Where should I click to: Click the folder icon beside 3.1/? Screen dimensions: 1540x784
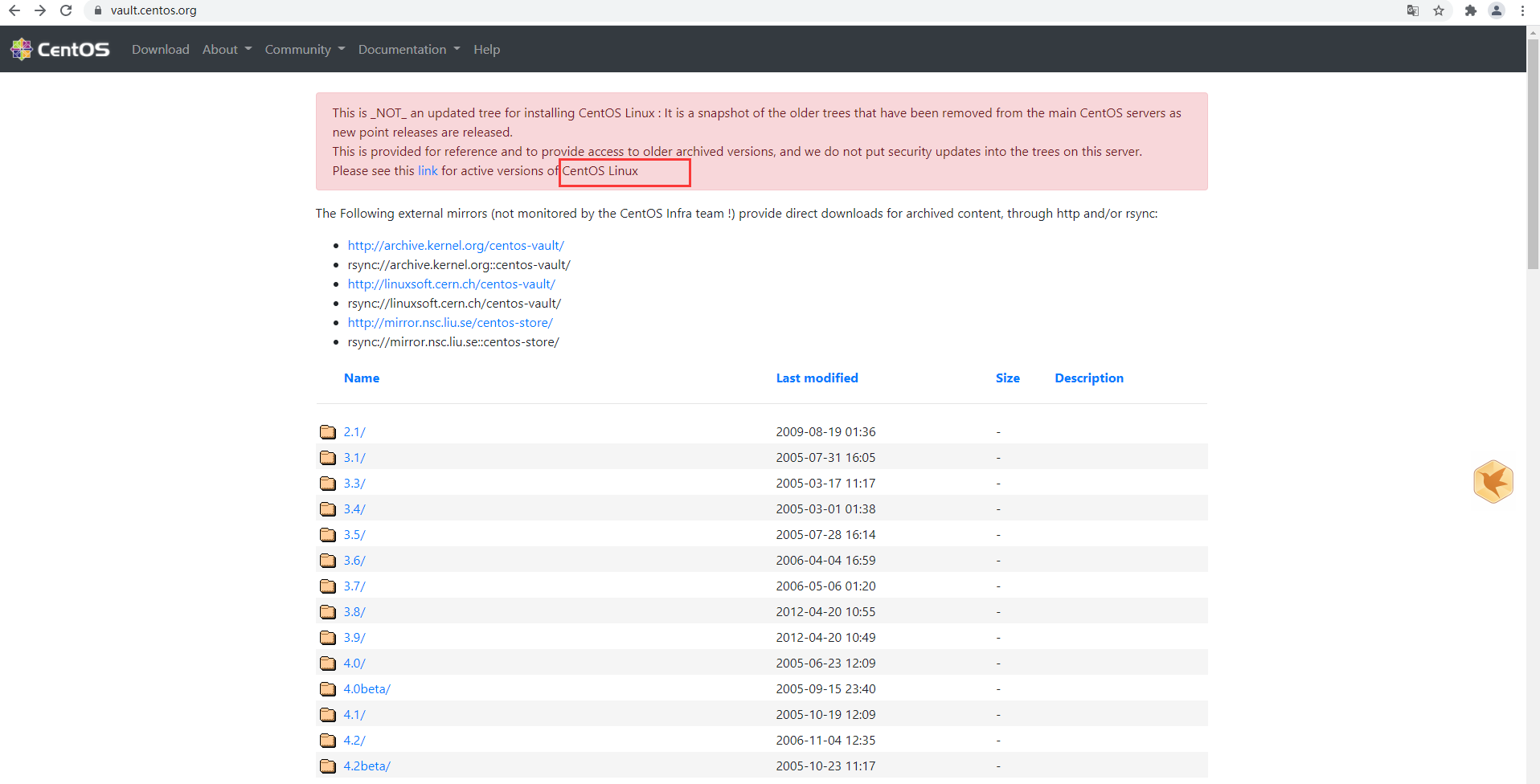click(x=328, y=458)
